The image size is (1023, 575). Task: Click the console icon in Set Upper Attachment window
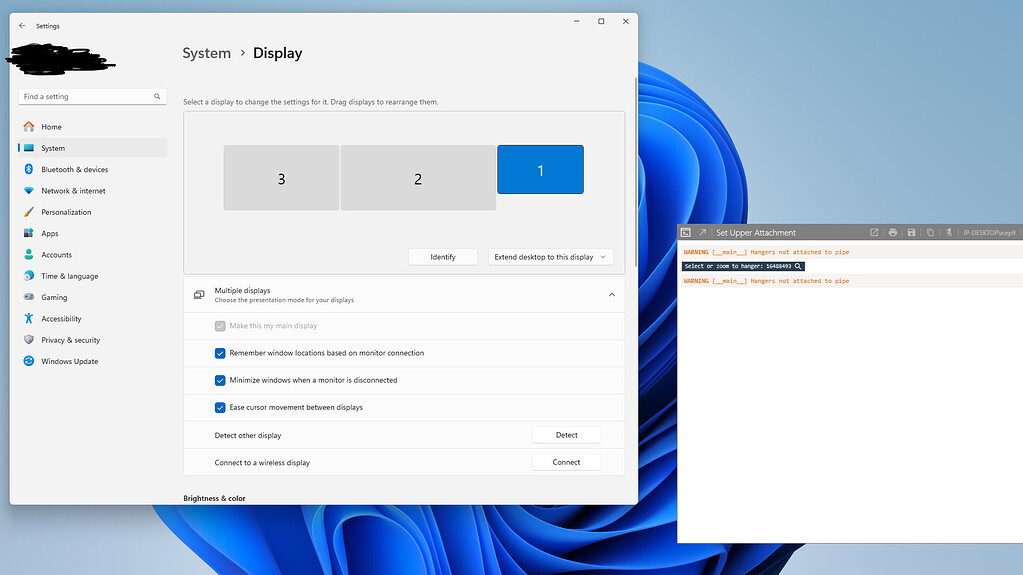(686, 232)
